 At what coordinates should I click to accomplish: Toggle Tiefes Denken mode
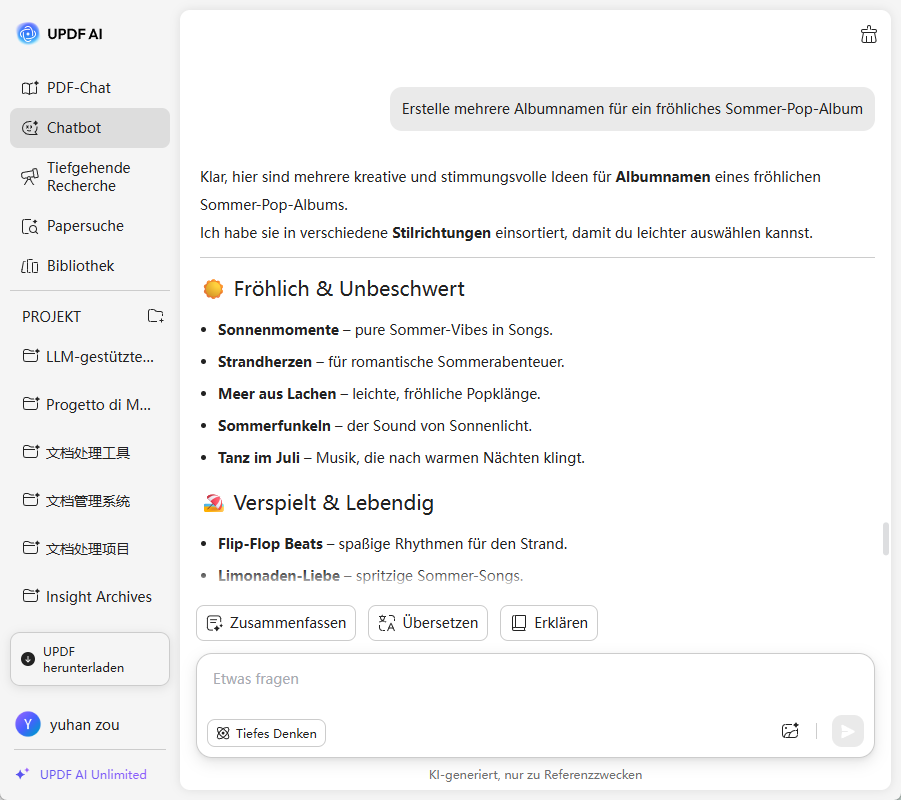[266, 733]
